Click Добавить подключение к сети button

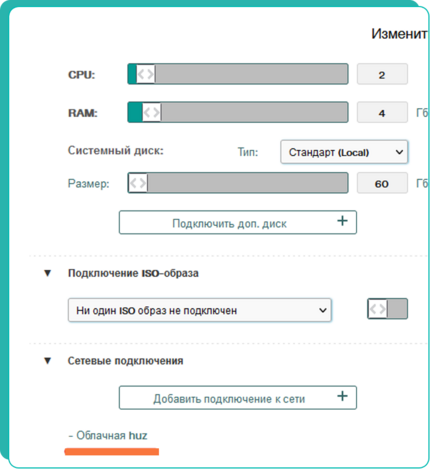(x=238, y=398)
